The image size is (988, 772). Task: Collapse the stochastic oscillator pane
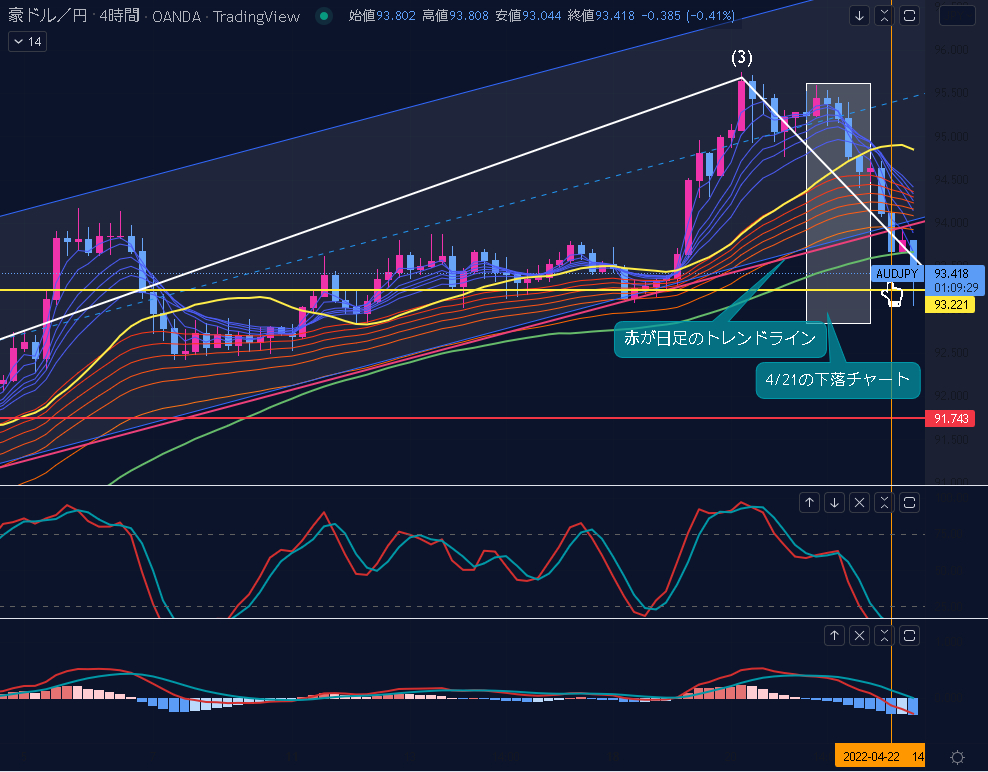coord(884,503)
